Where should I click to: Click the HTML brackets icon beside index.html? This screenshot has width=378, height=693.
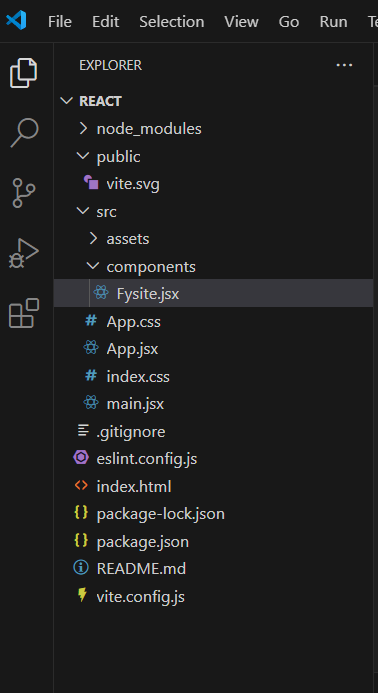coord(81,486)
